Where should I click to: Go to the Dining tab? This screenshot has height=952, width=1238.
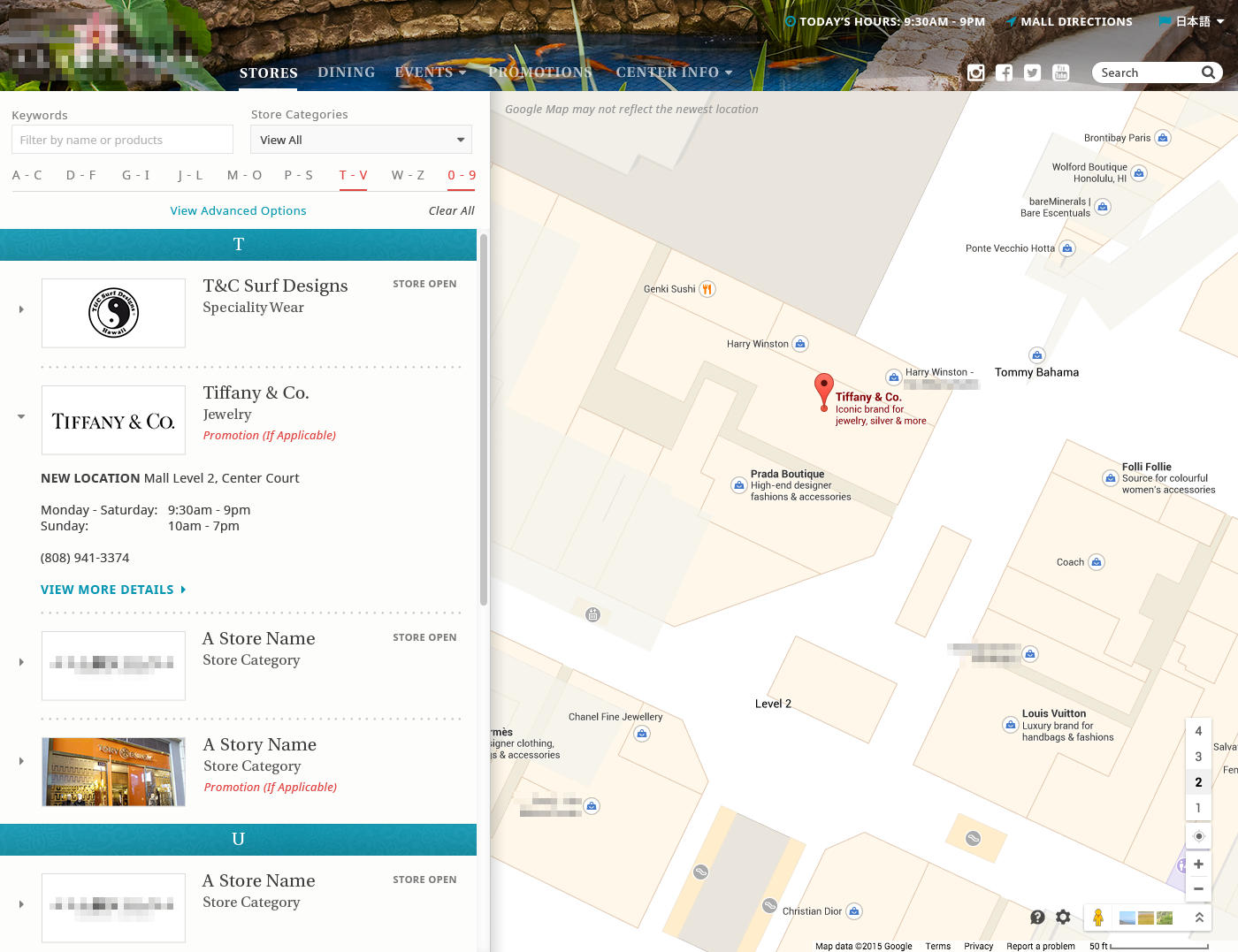(x=346, y=72)
